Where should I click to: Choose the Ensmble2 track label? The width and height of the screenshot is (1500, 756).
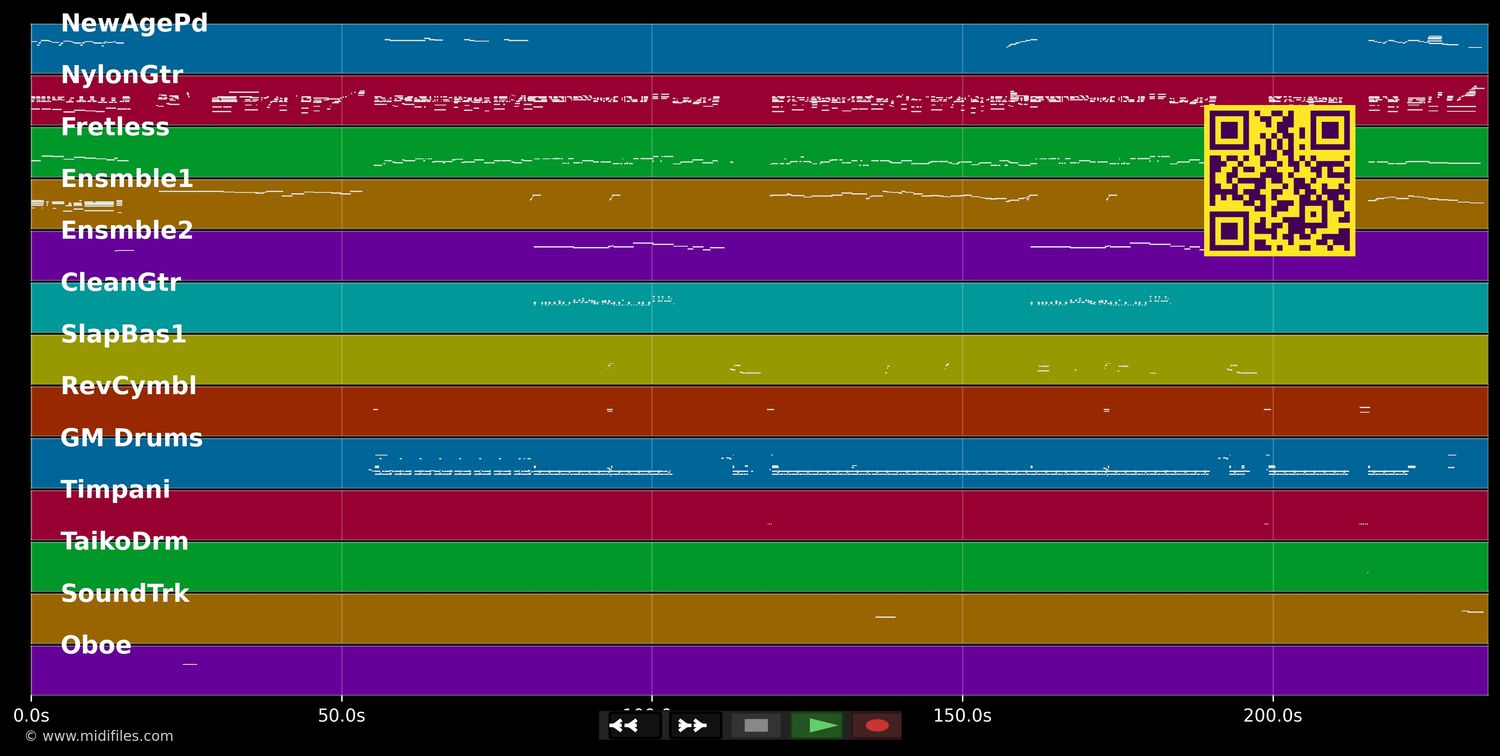(127, 231)
